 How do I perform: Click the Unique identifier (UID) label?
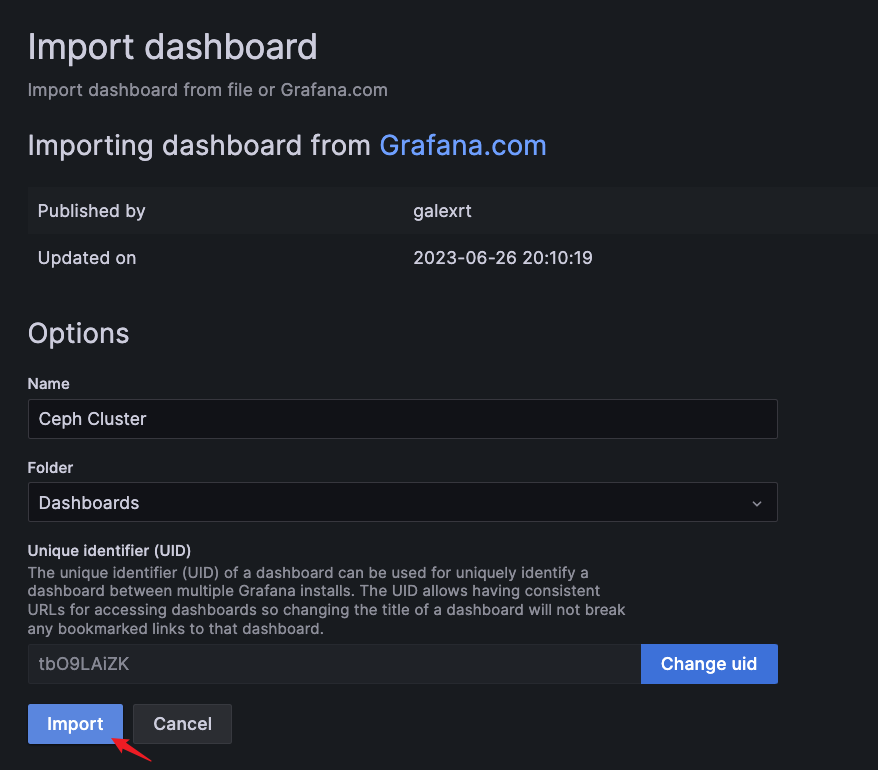click(109, 551)
